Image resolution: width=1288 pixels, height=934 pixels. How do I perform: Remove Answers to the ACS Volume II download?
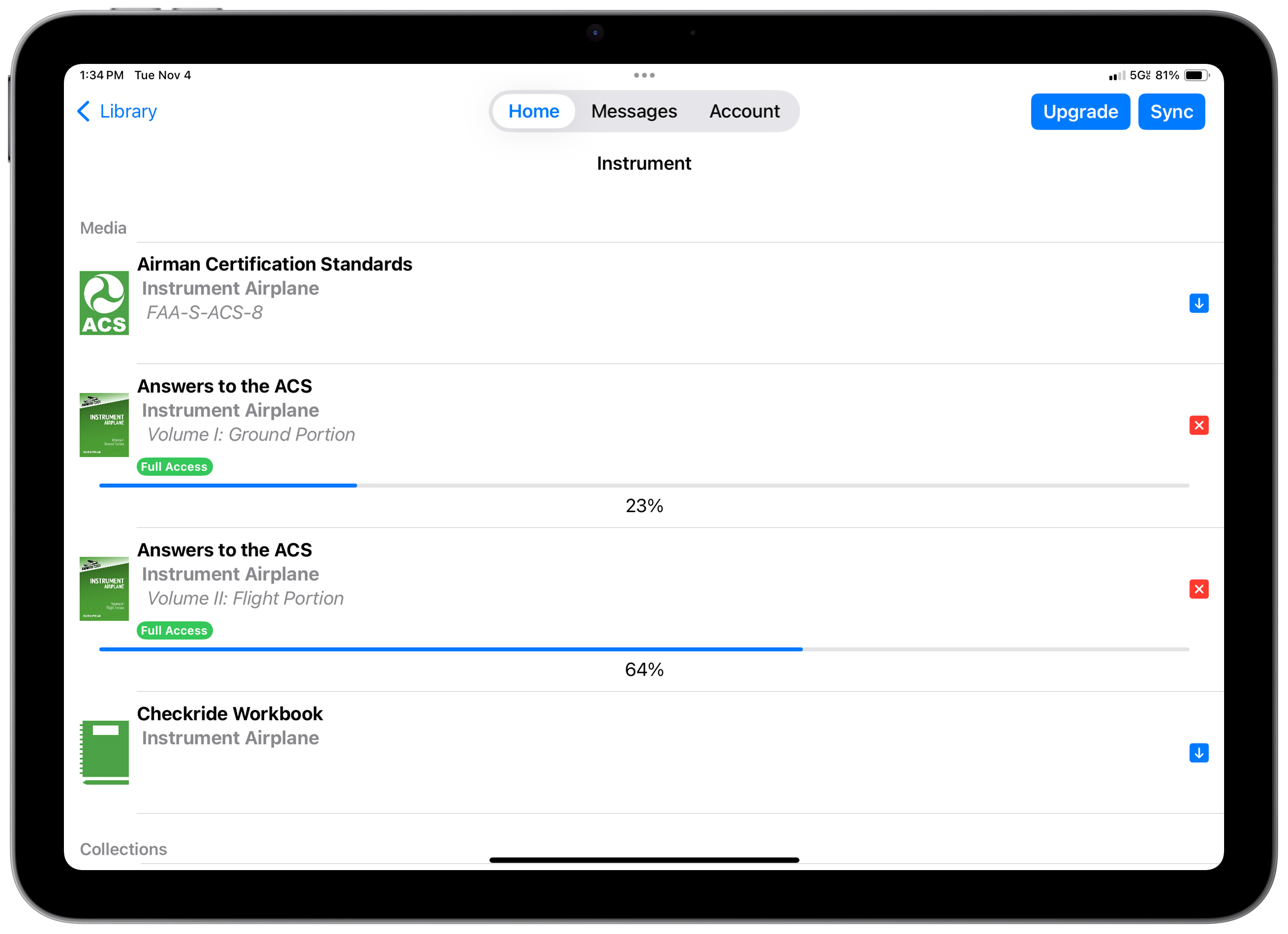click(x=1200, y=589)
